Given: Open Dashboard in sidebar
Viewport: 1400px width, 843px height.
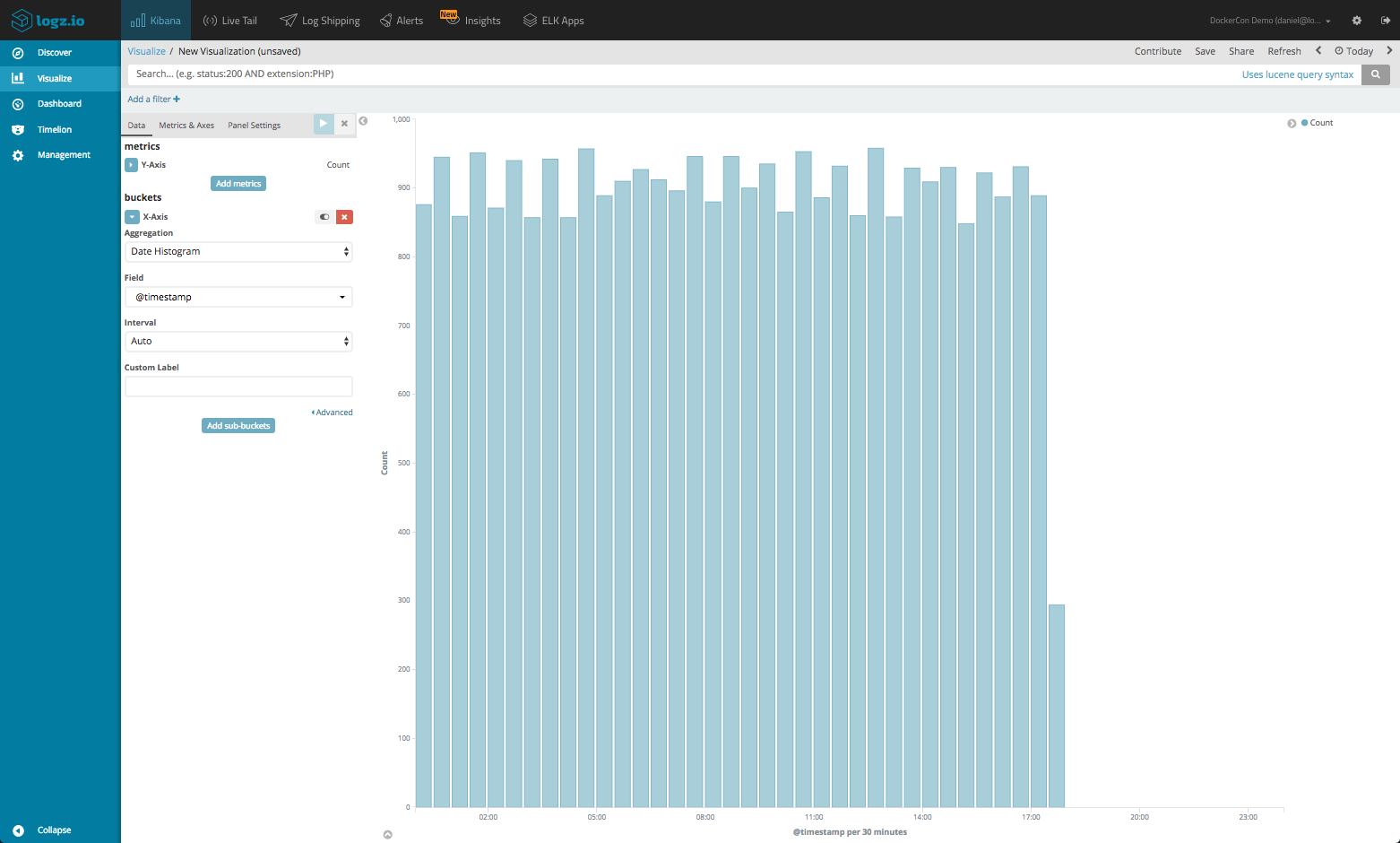Looking at the screenshot, I should click(x=60, y=104).
